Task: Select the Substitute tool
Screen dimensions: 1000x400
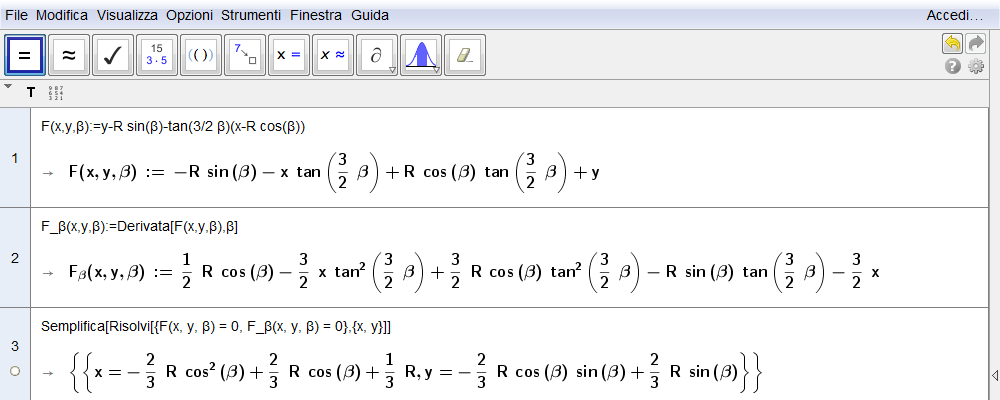Action: pos(245,56)
